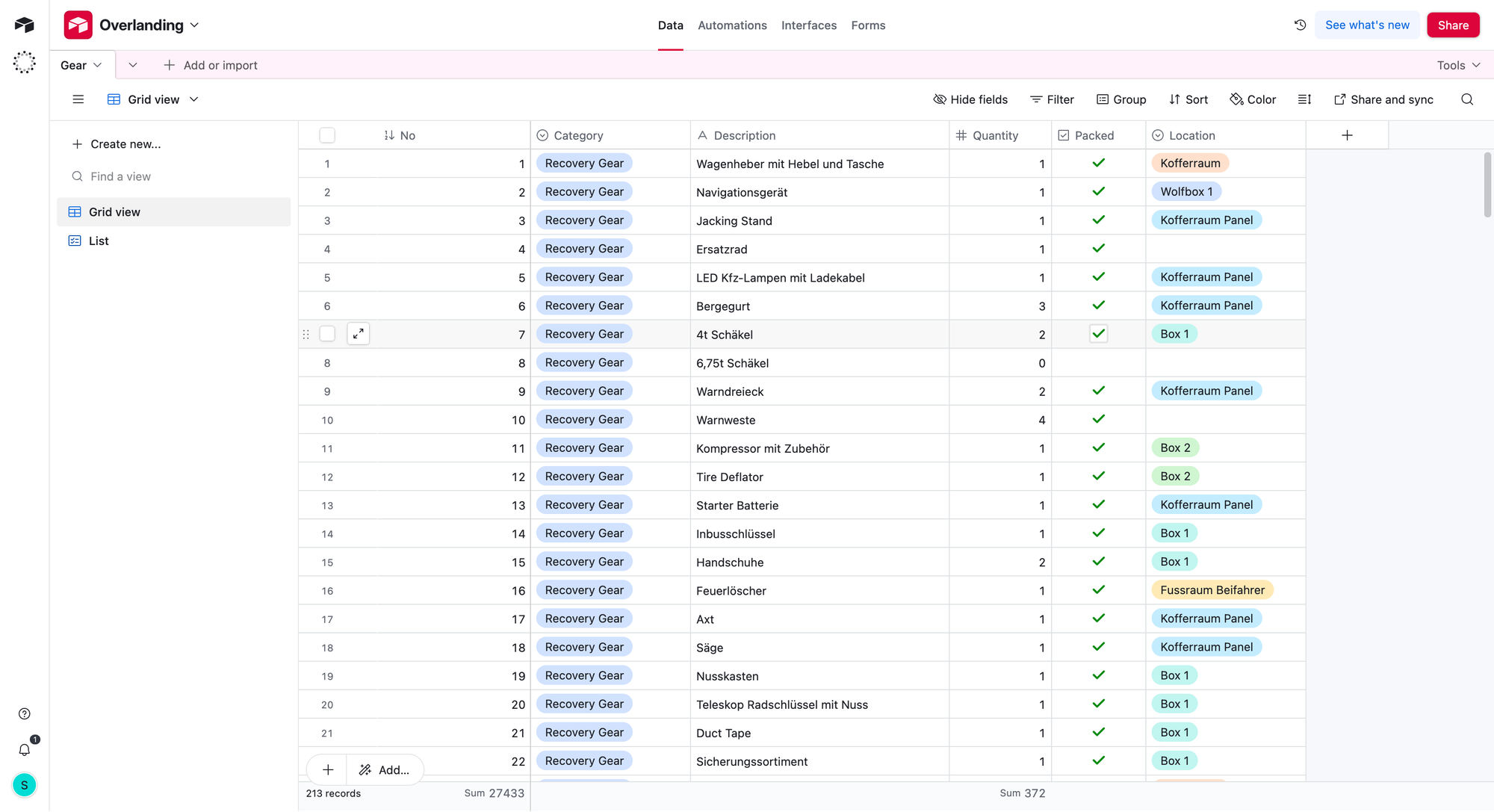1494x812 pixels.
Task: Toggle the Packed checkbox for 4t Schäkel
Action: (x=1098, y=334)
